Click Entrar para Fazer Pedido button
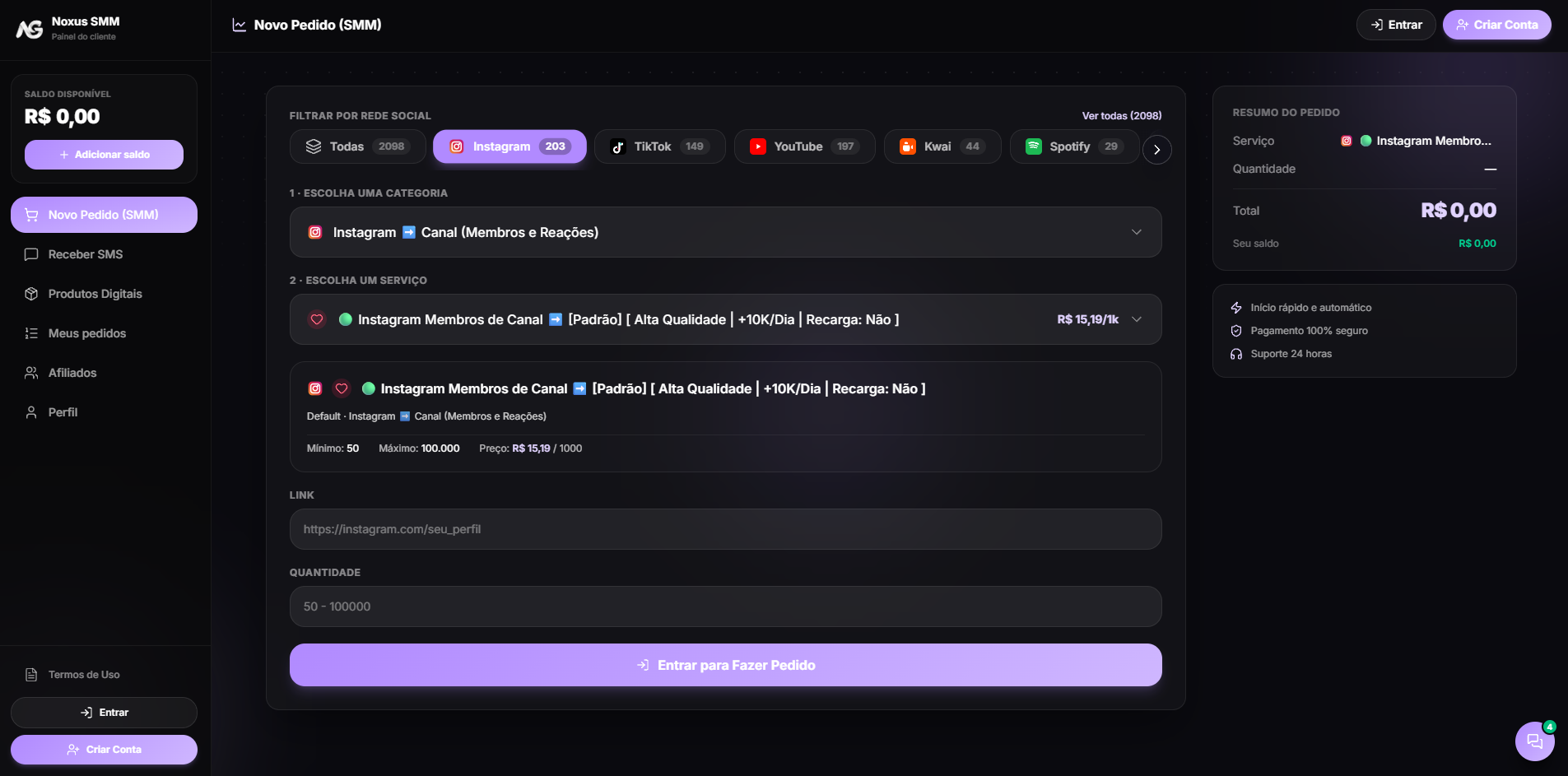1568x776 pixels. tap(726, 665)
